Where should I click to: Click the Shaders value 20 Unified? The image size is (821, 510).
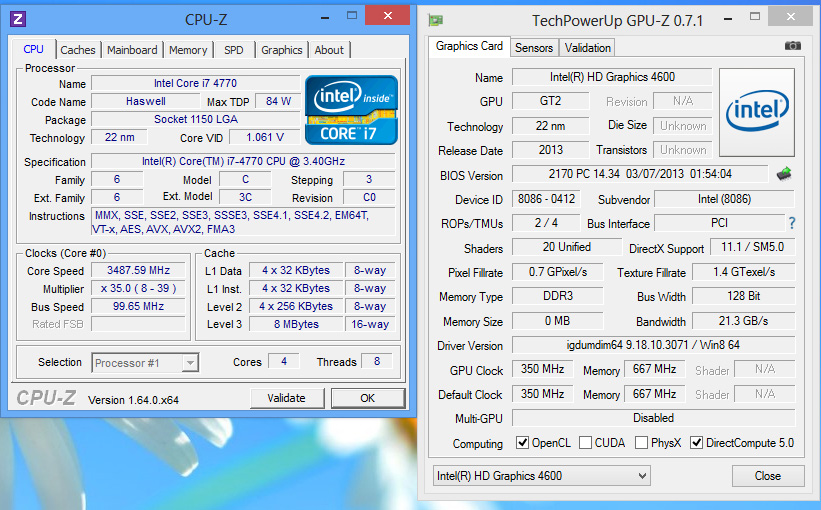click(567, 247)
